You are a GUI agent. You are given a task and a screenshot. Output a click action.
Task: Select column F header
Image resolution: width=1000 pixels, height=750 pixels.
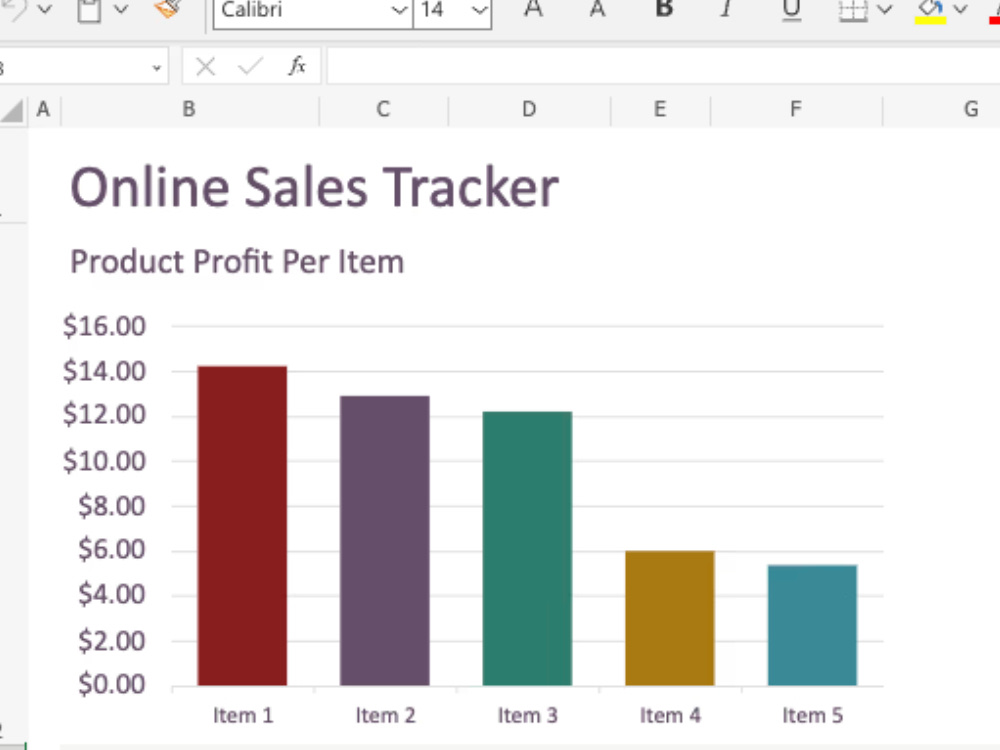796,110
